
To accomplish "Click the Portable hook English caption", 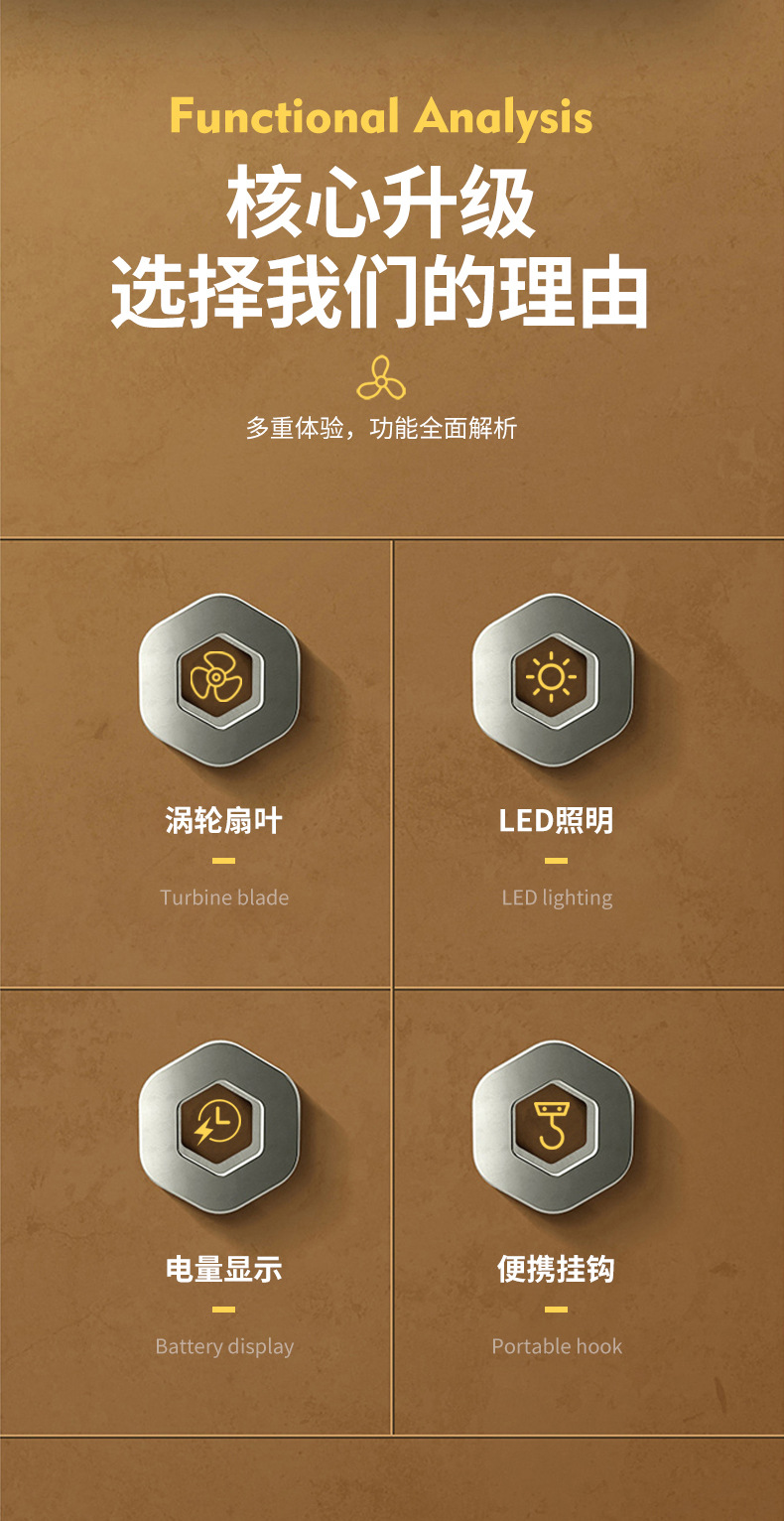I will coord(557,1346).
